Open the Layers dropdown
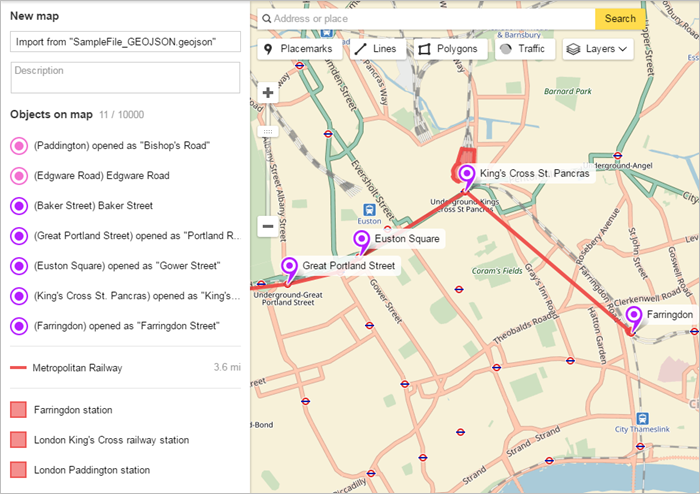This screenshot has width=700, height=494. point(598,48)
